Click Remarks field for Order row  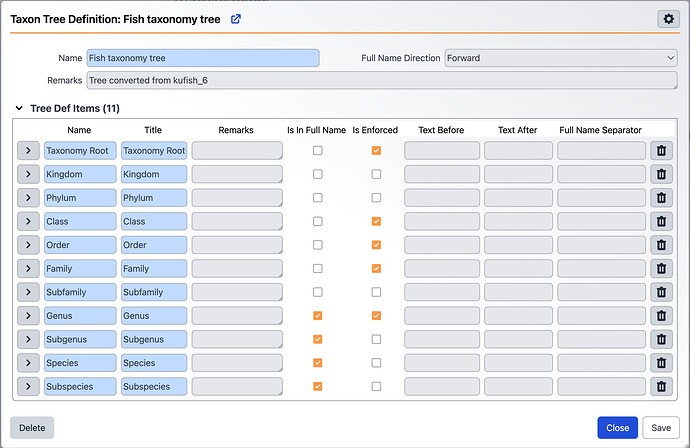pos(237,245)
